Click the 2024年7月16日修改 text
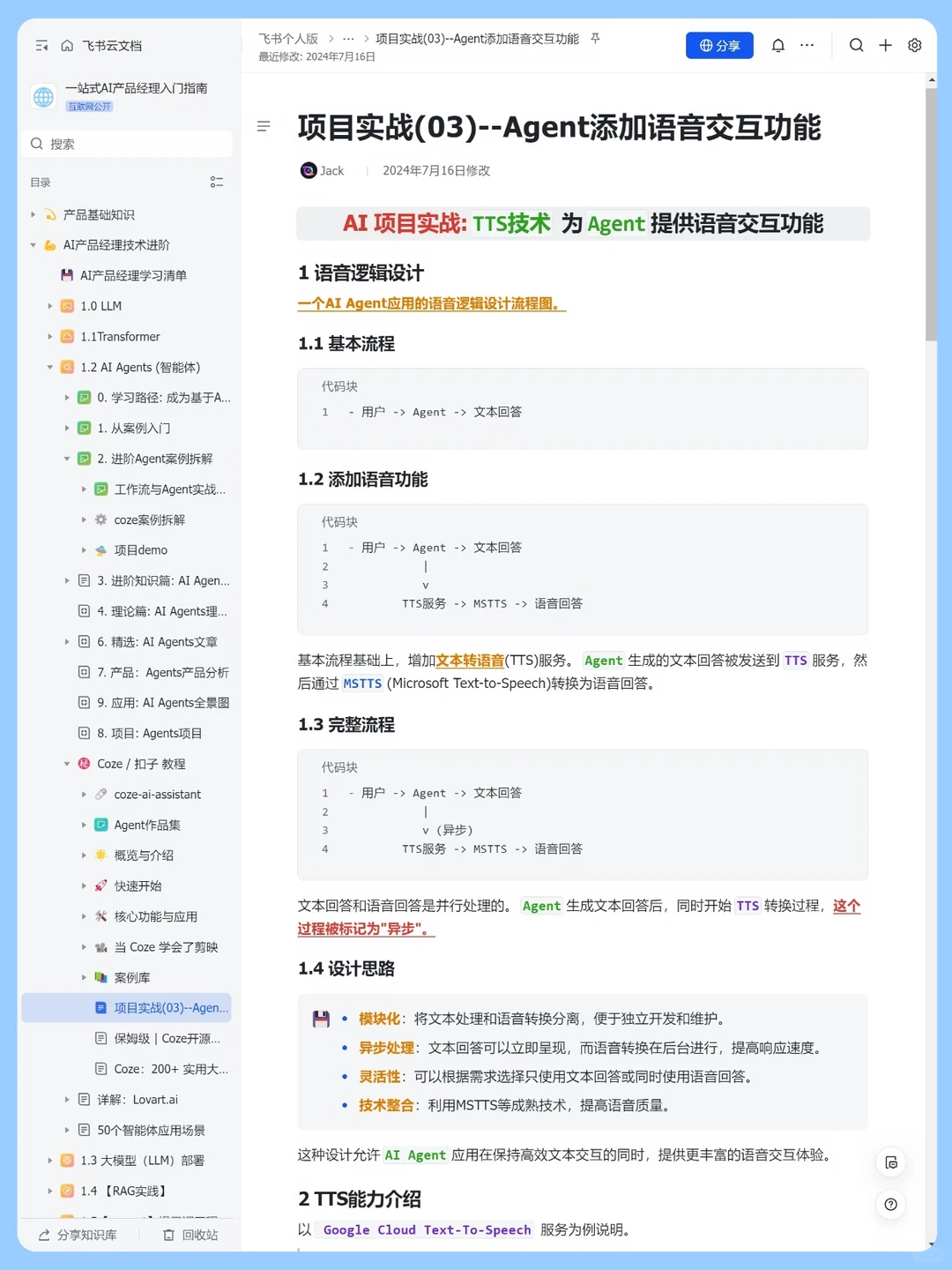 coord(436,170)
